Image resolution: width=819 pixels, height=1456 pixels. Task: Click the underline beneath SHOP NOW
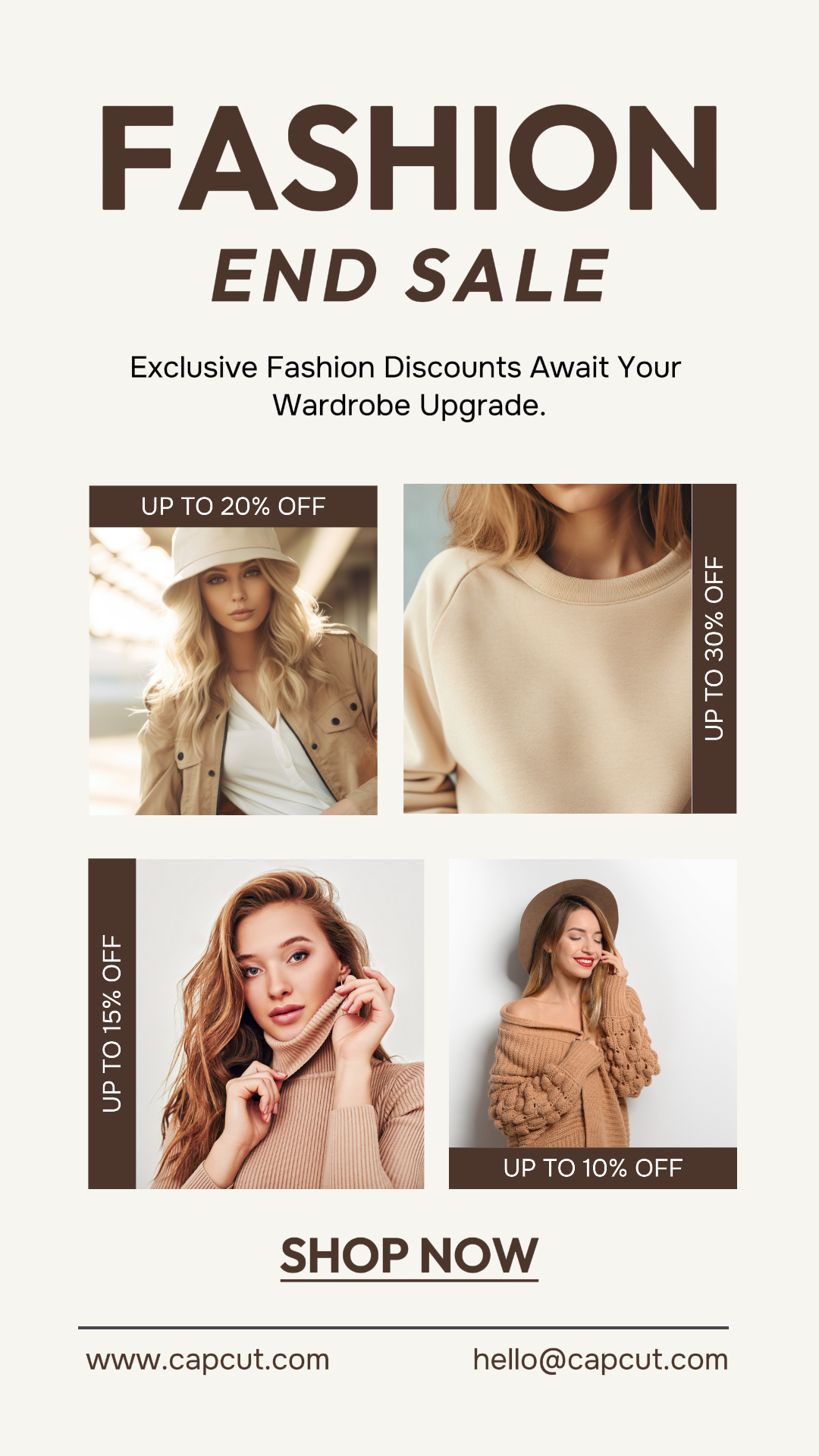pos(409,1281)
